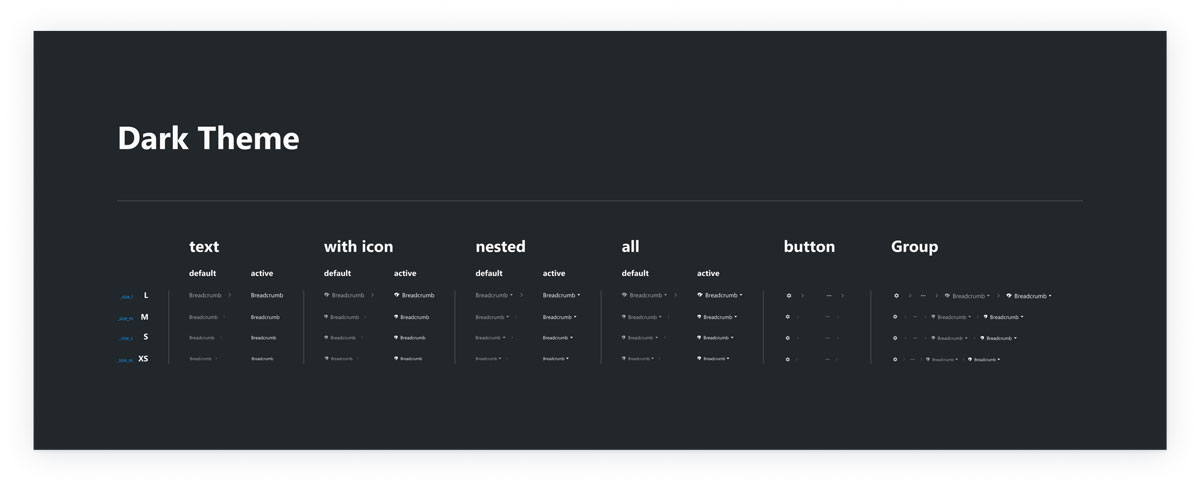Click the ellipsis icon in Group section, L row
The width and height of the screenshot is (1200, 486).
[x=922, y=296]
